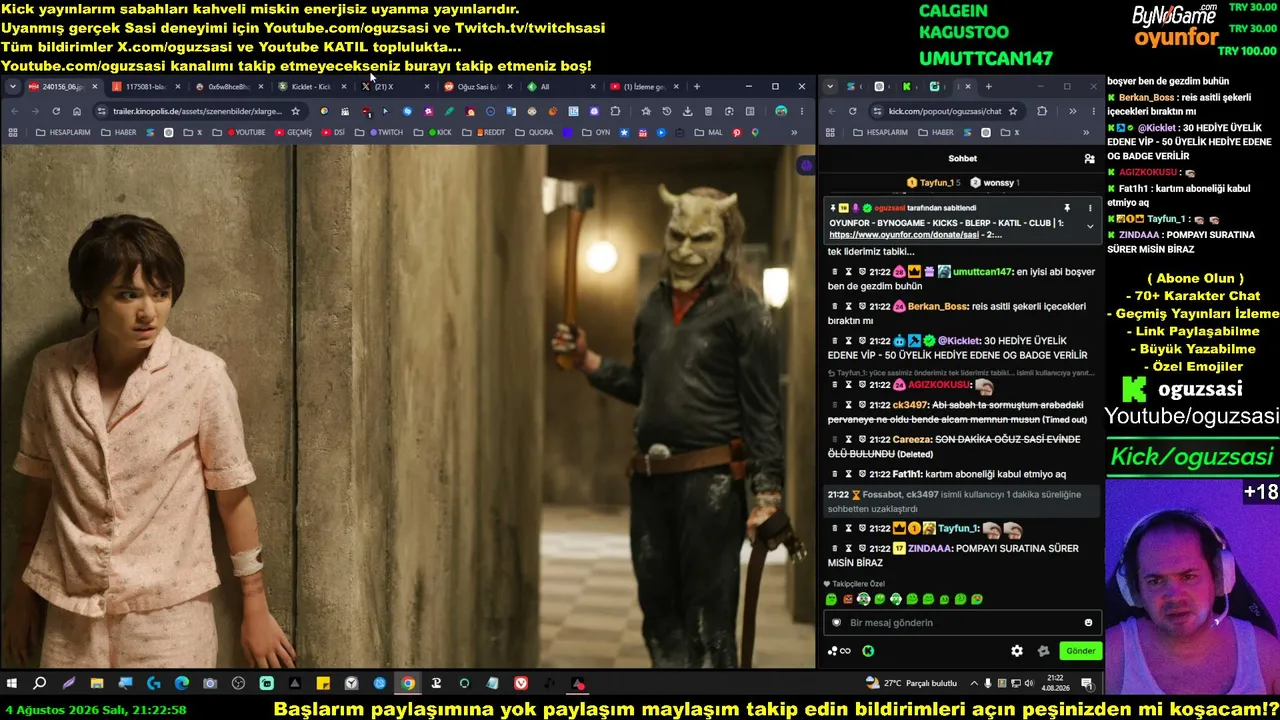Show hidden bookmarks in the chat browser's bar

[x=1085, y=132]
